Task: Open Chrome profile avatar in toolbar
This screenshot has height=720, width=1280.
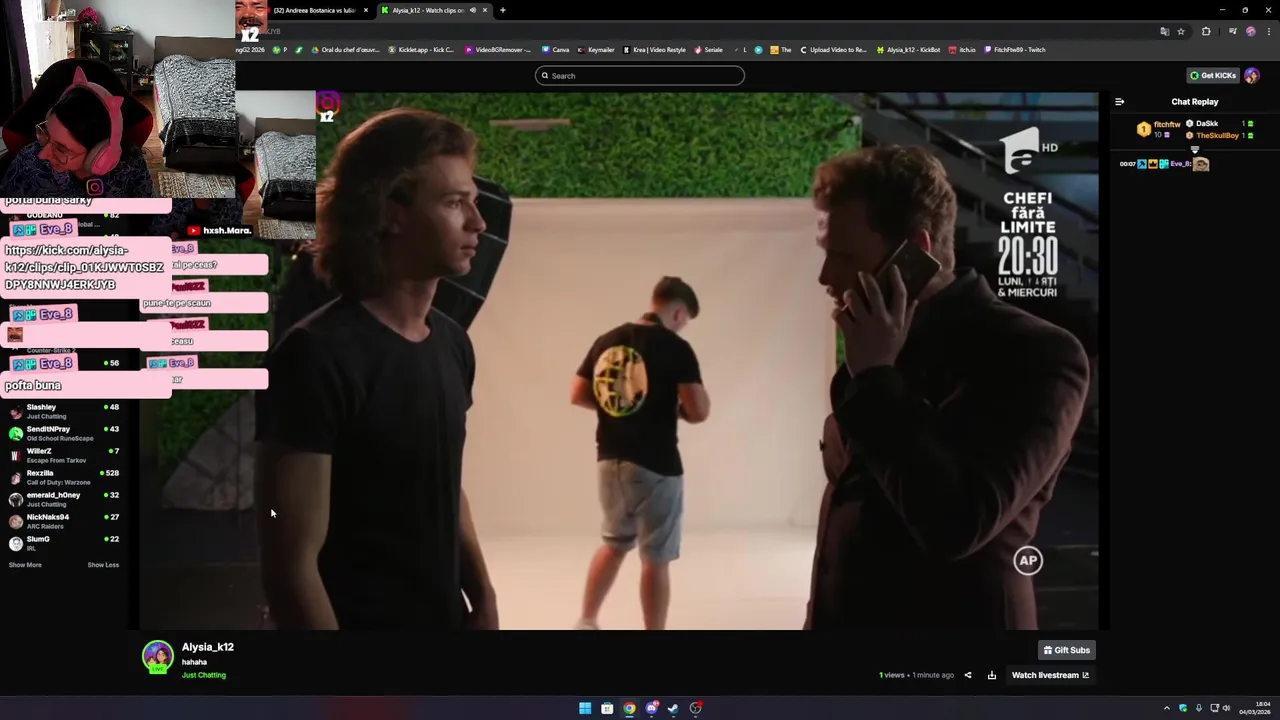Action: tap(1250, 32)
